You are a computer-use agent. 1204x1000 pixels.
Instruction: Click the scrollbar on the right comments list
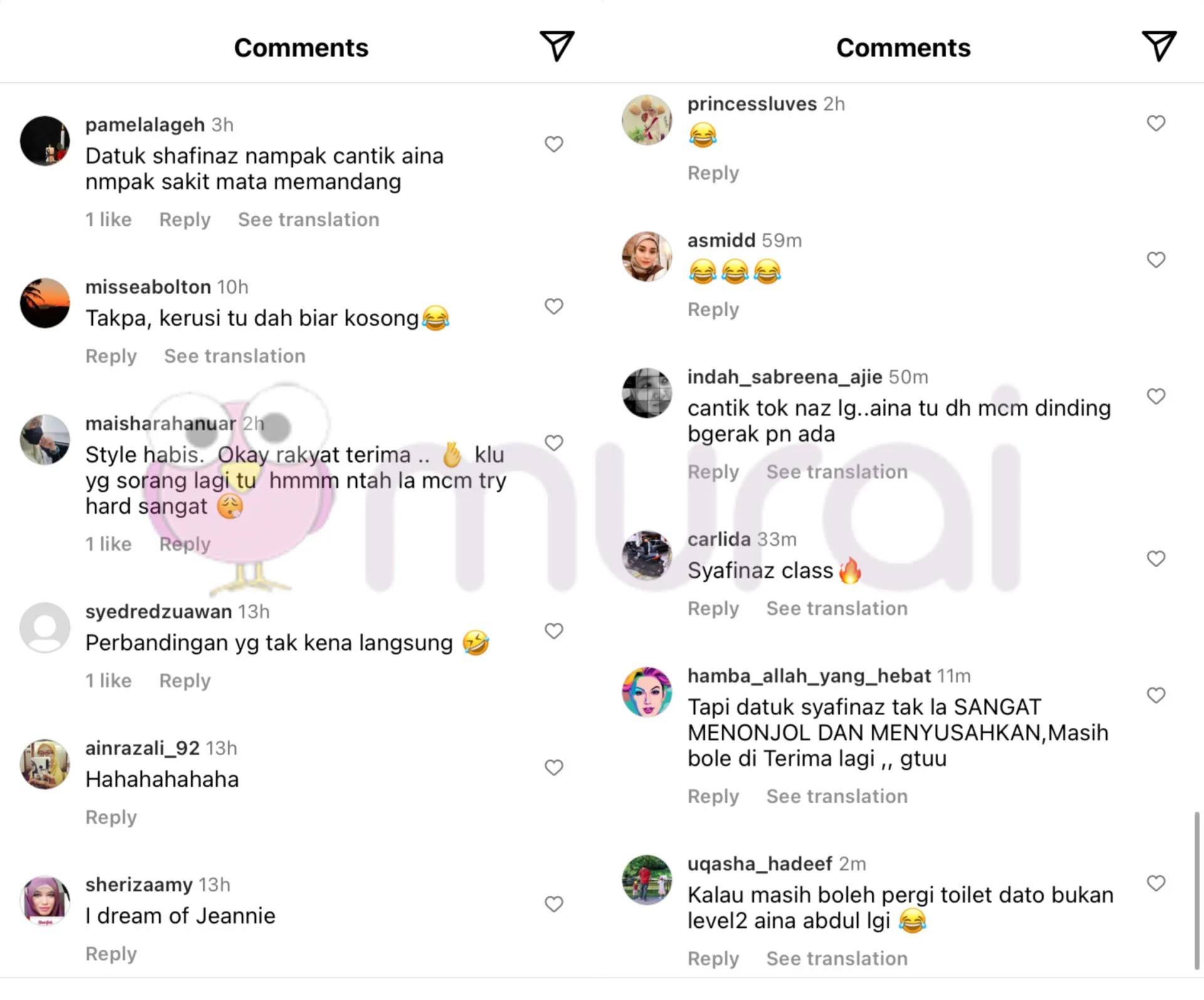click(x=1196, y=891)
